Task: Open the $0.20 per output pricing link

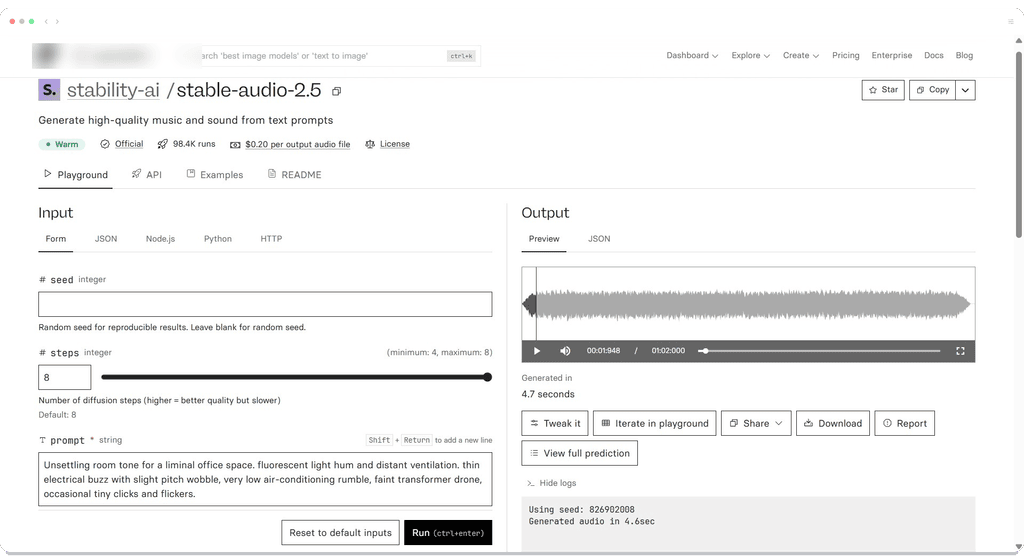Action: [x=298, y=144]
